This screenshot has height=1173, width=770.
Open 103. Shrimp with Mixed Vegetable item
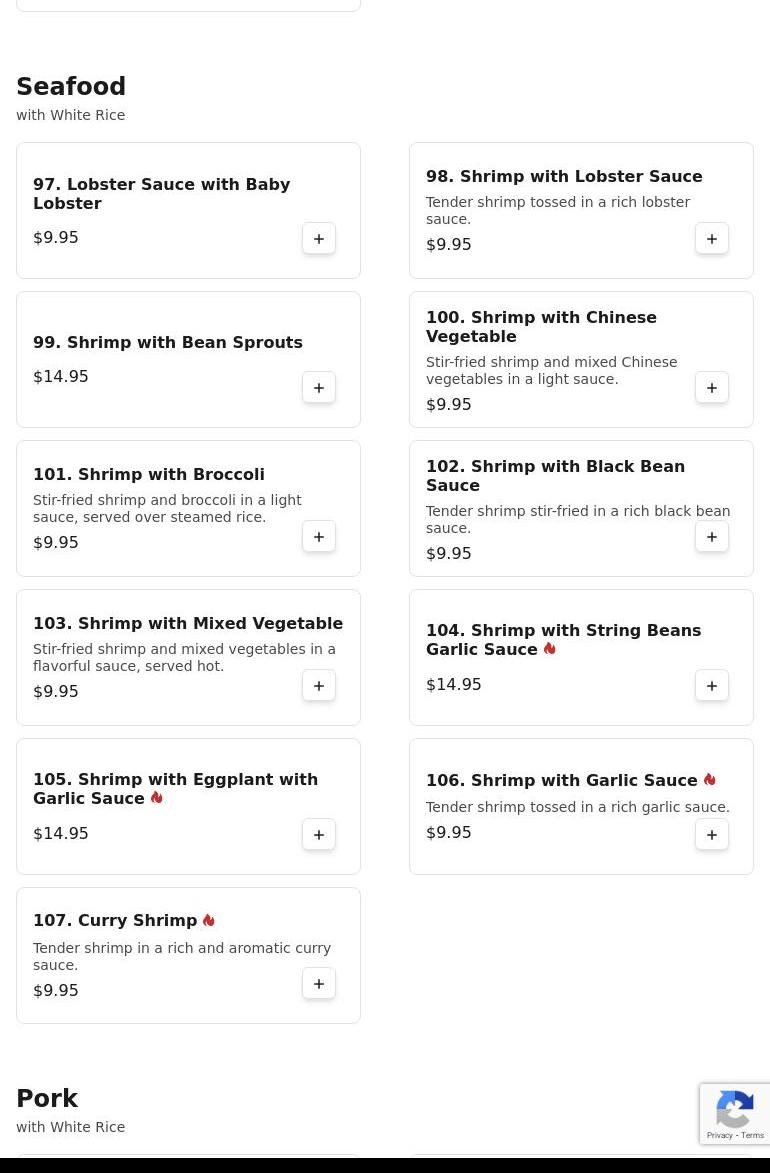click(188, 624)
